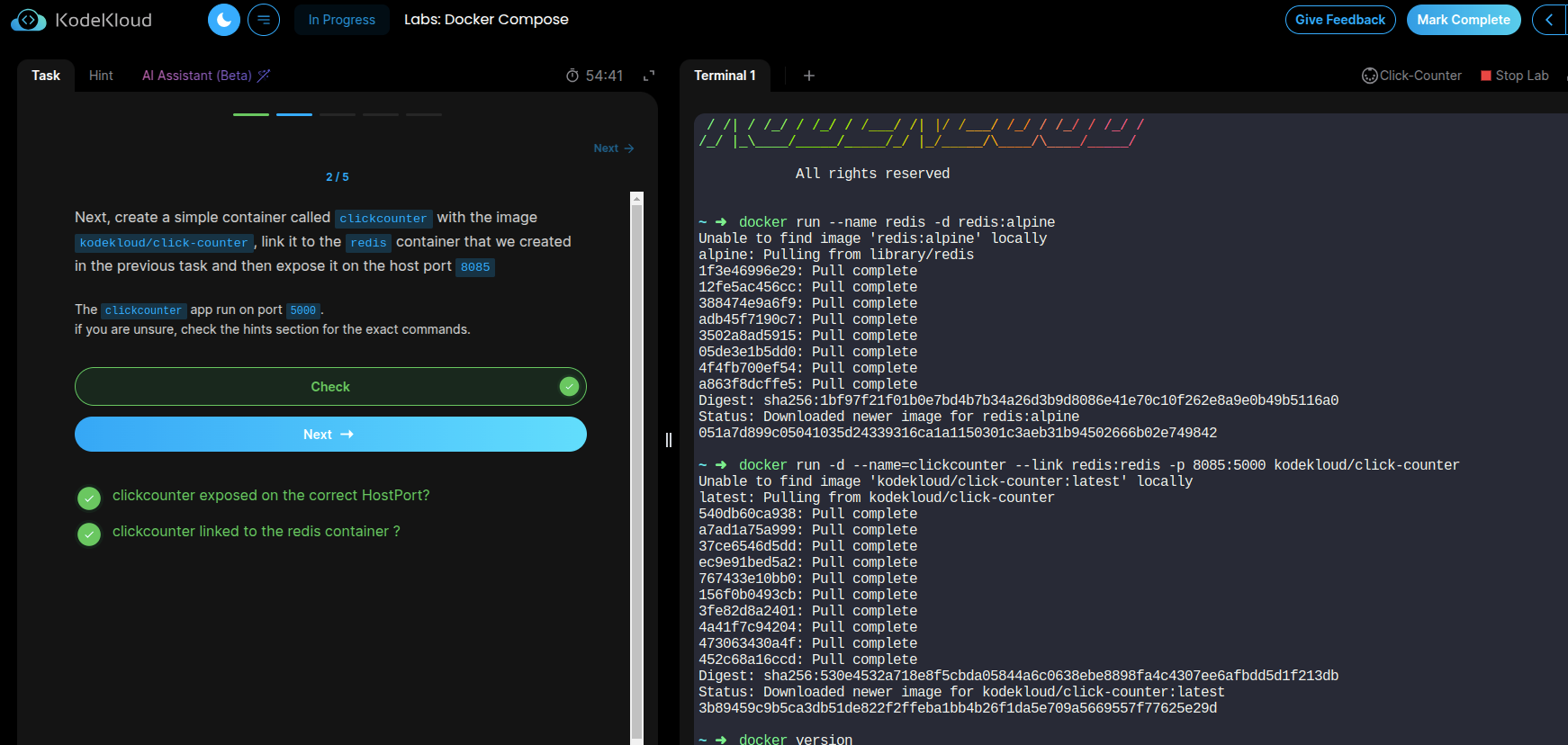Click 'clickcounter linked to the redis container ?' text
This screenshot has width=1568, height=745.
257,532
